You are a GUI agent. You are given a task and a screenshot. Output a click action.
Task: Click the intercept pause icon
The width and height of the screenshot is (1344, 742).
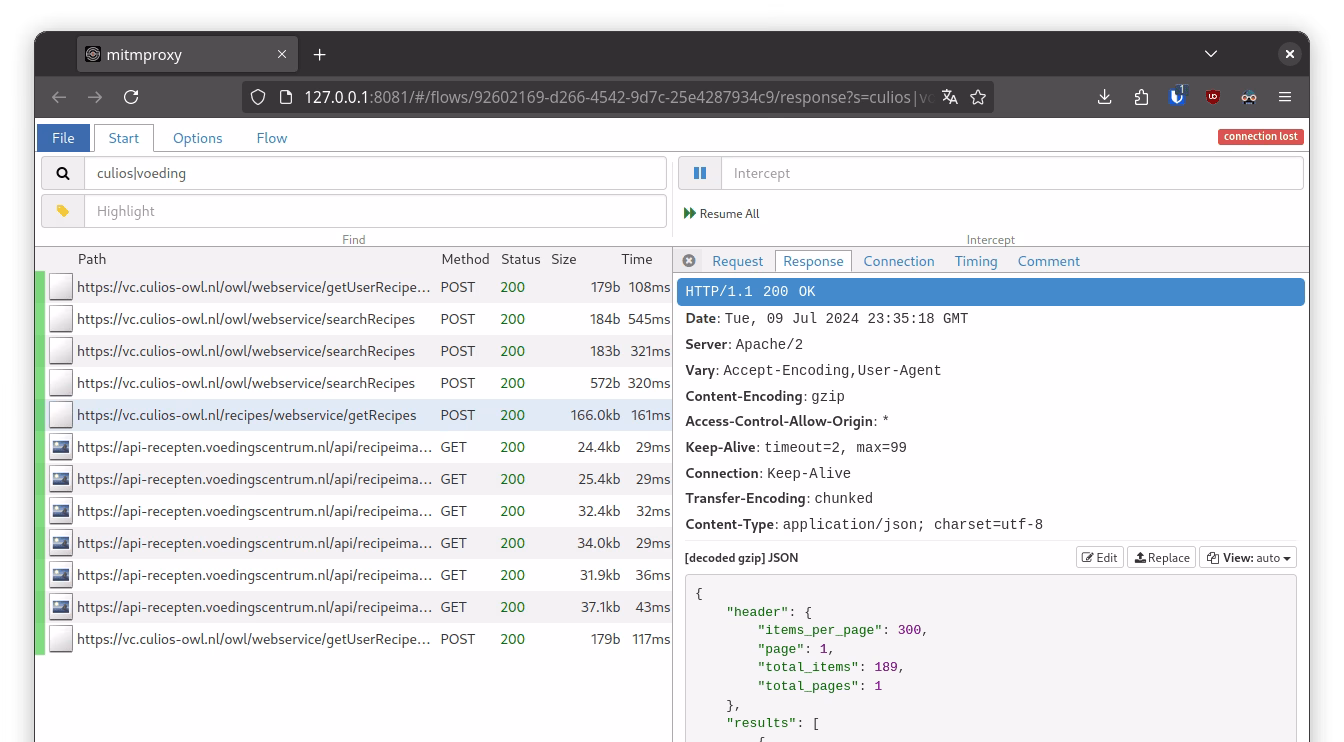(700, 173)
